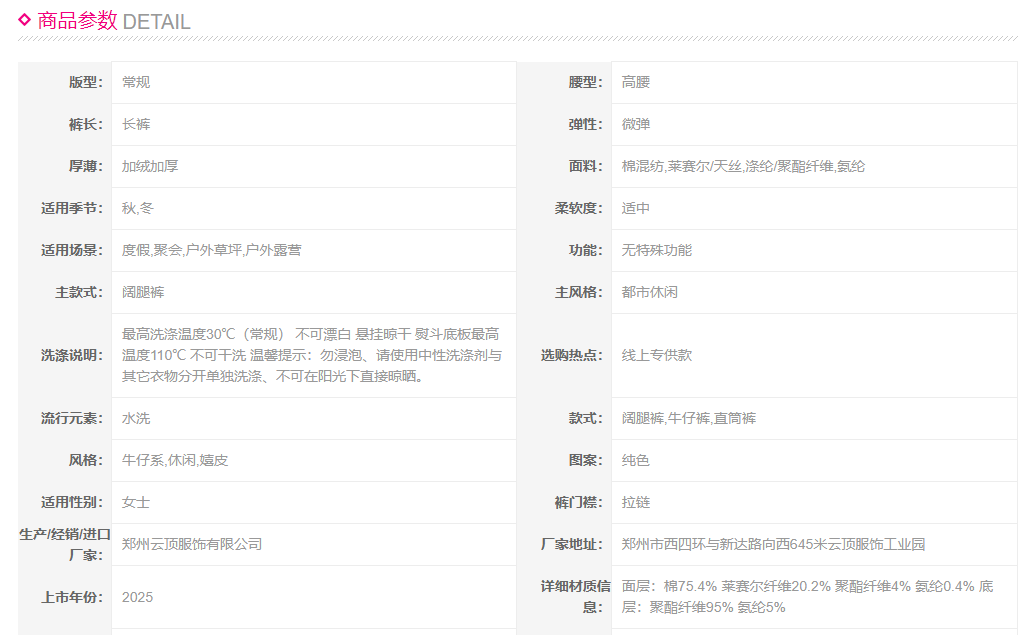Click the 厂家地址 factory address text

click(x=773, y=544)
